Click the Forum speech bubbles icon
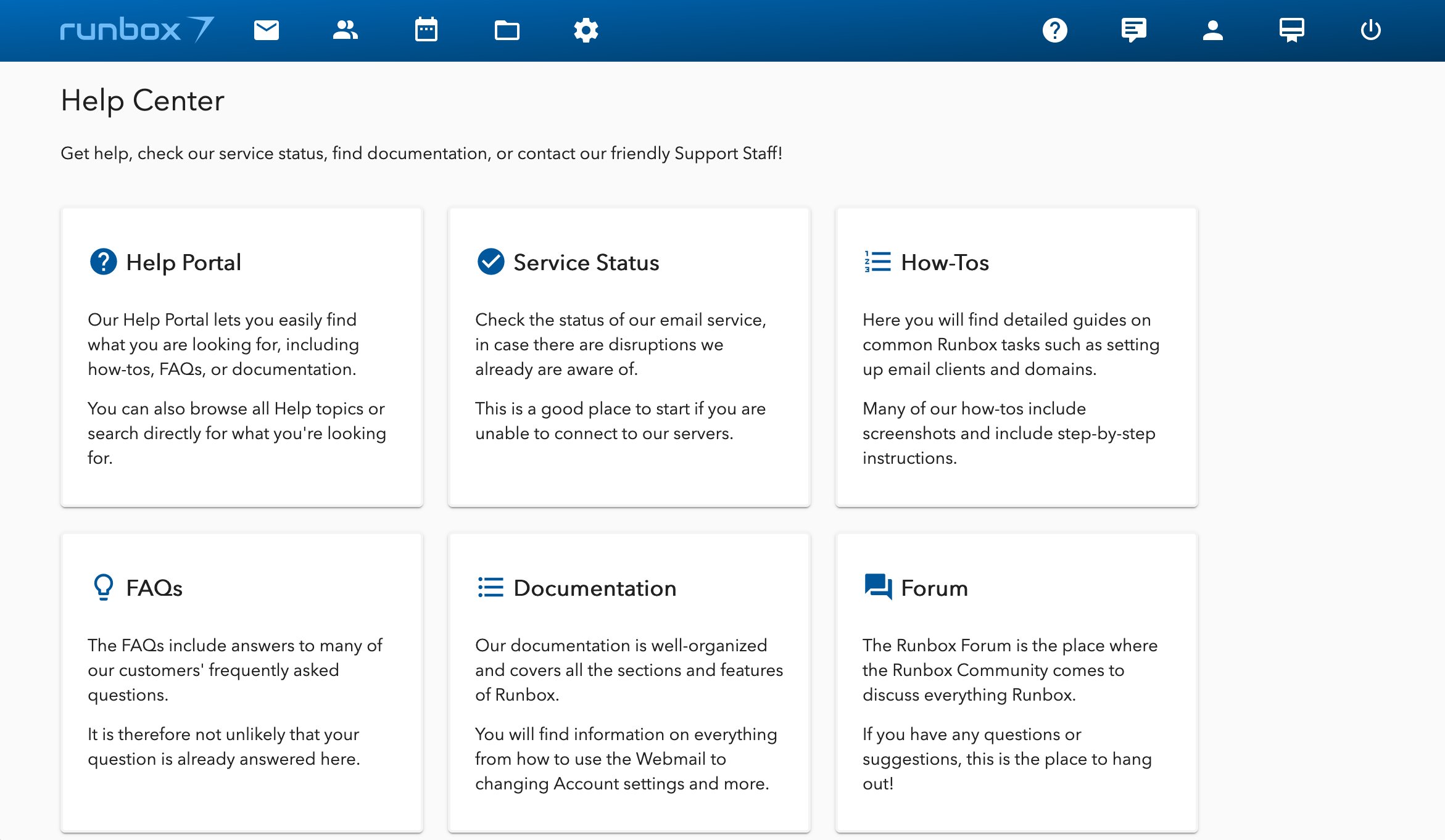 [x=878, y=587]
